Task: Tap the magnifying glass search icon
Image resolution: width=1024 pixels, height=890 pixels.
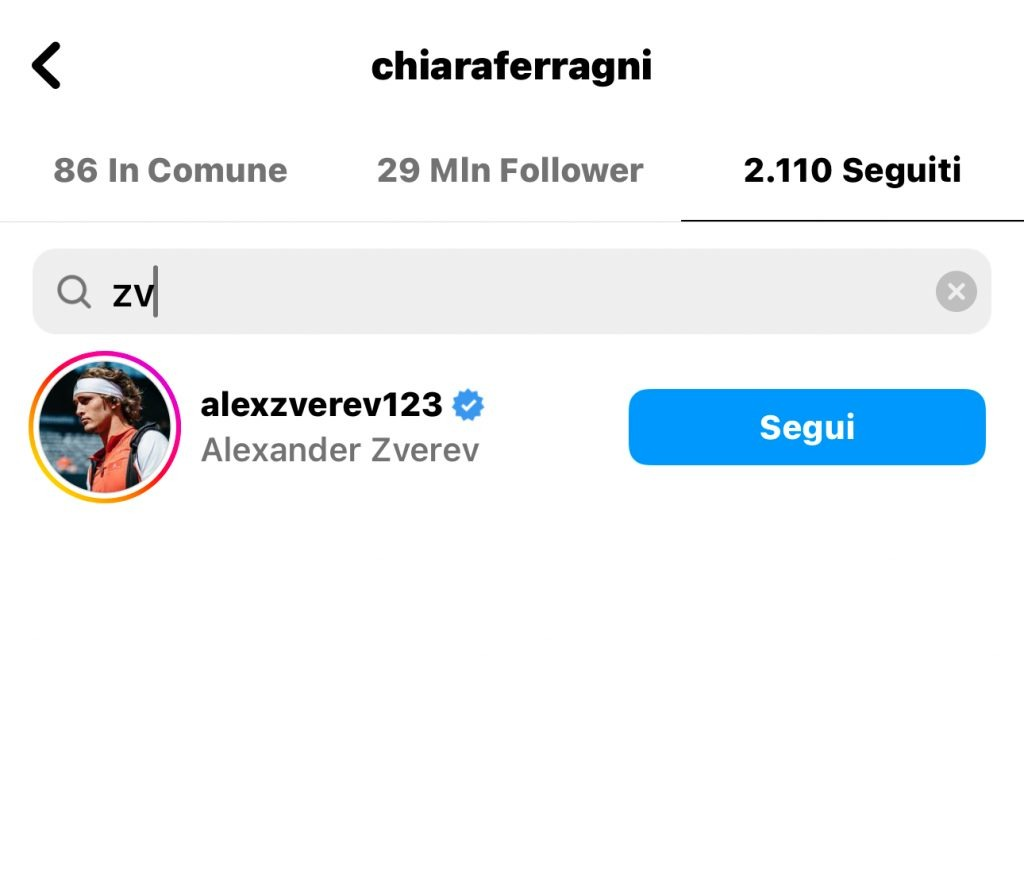Action: [x=74, y=291]
